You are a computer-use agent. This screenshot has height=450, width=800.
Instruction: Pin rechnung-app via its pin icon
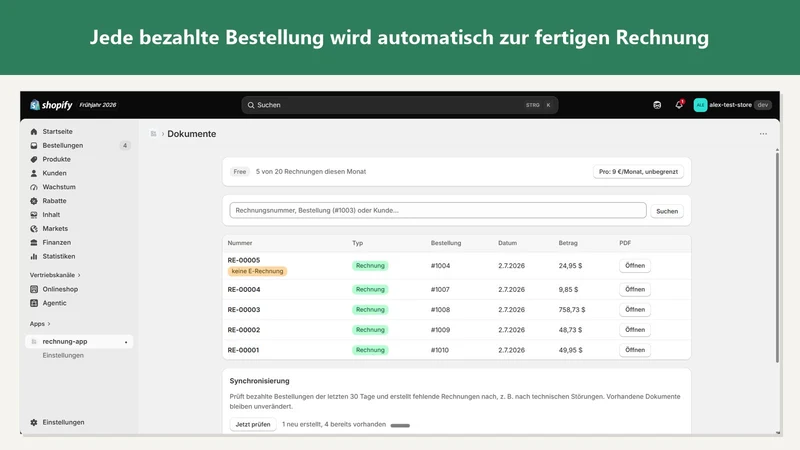pyautogui.click(x=126, y=342)
